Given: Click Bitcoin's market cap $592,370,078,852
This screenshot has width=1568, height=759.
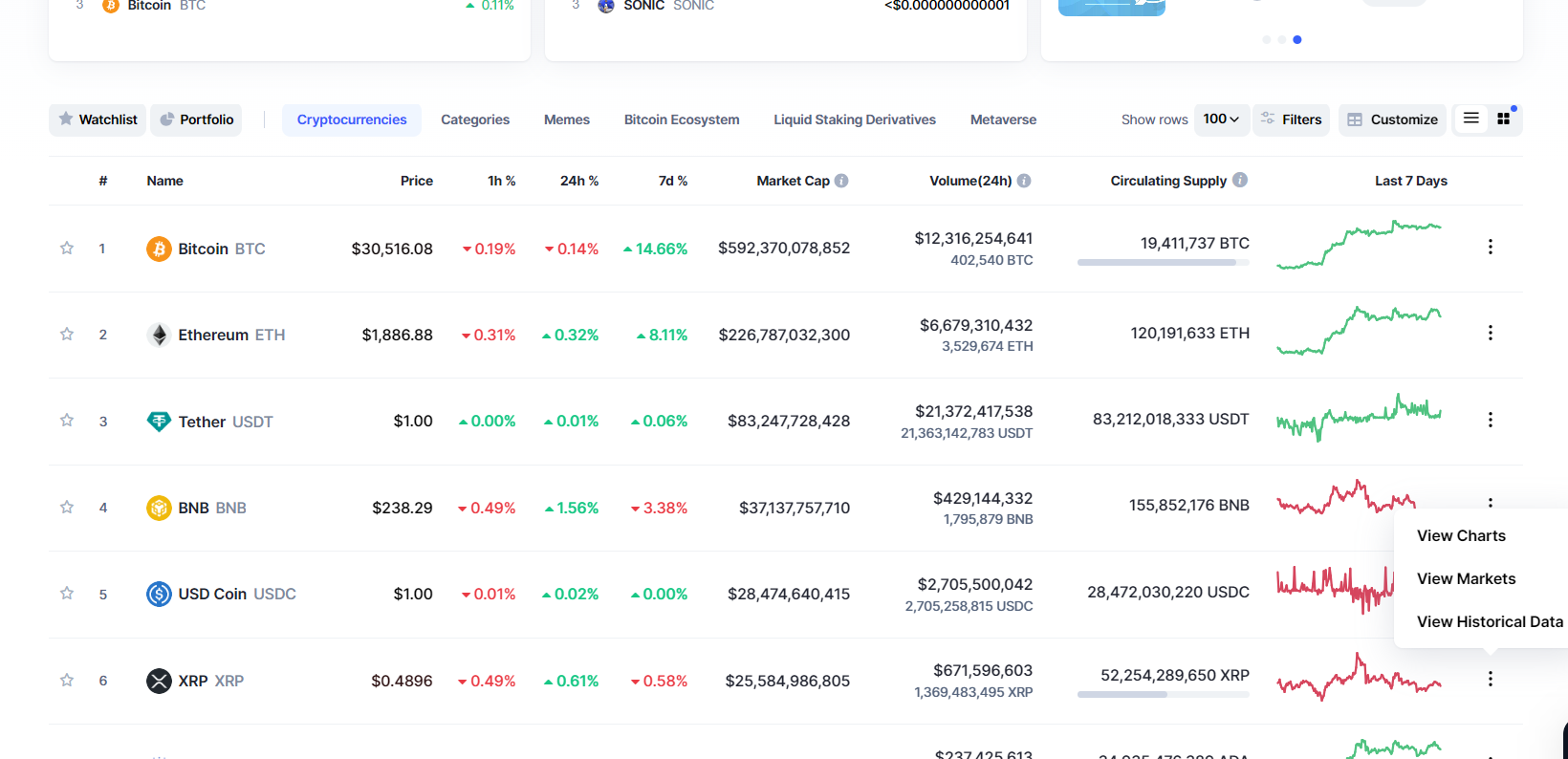Looking at the screenshot, I should point(784,249).
